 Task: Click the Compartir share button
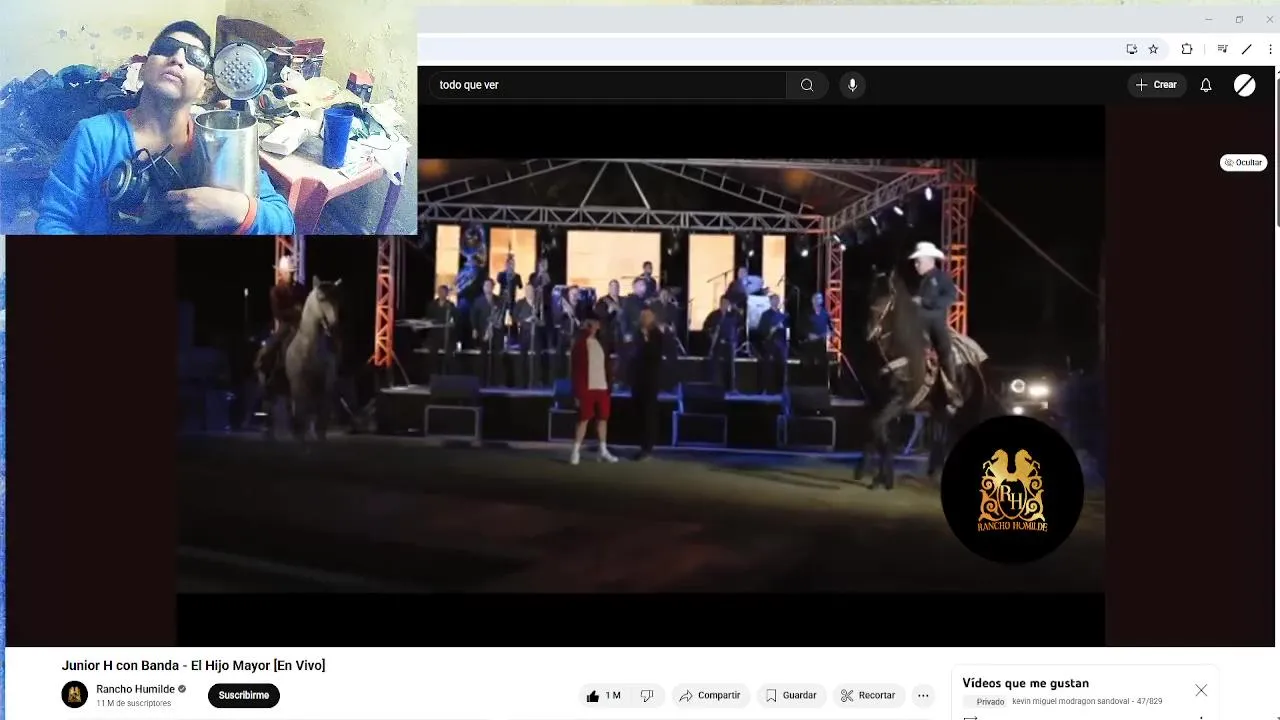point(710,696)
